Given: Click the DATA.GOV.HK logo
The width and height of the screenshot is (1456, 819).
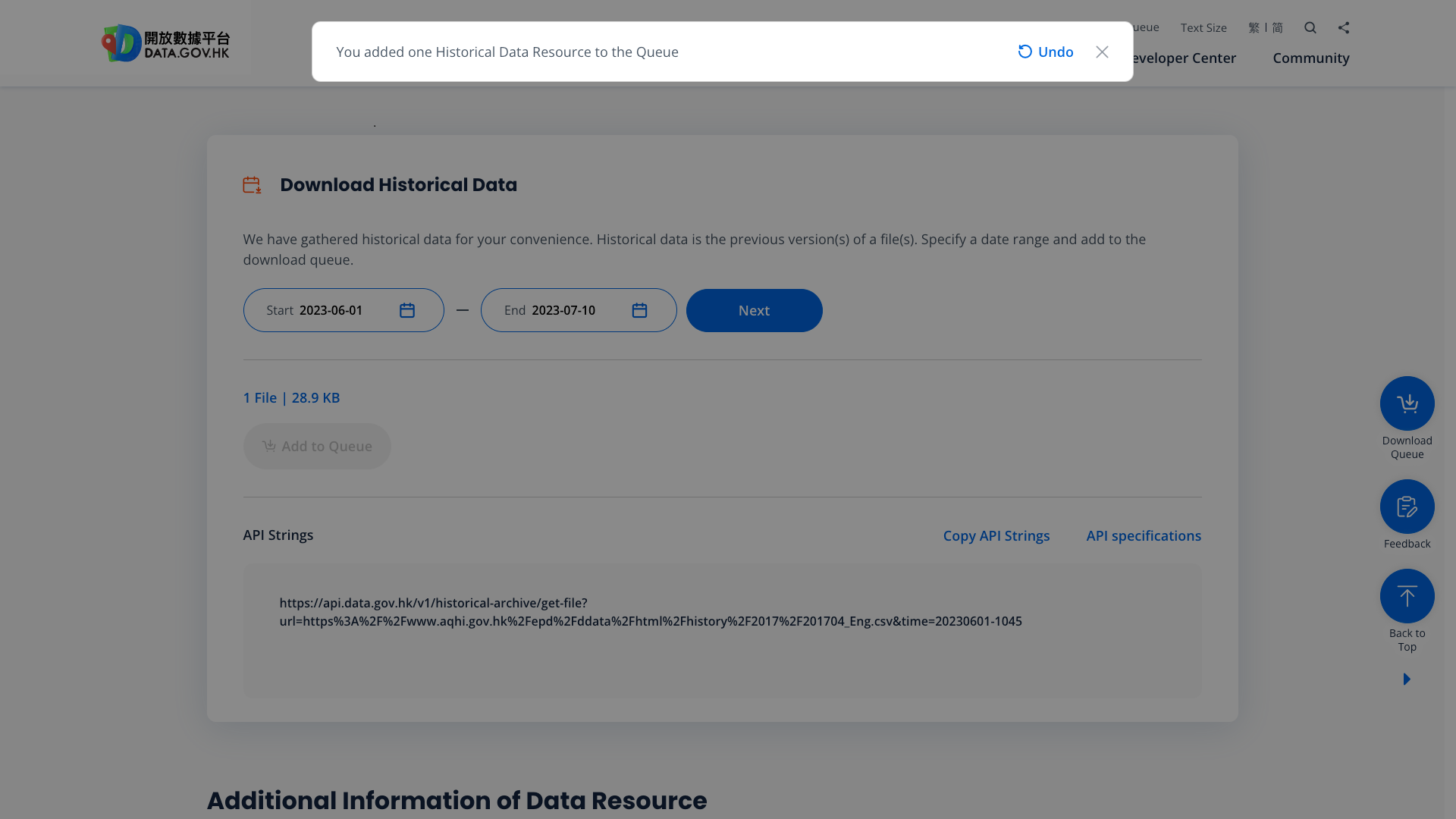Looking at the screenshot, I should 165,42.
